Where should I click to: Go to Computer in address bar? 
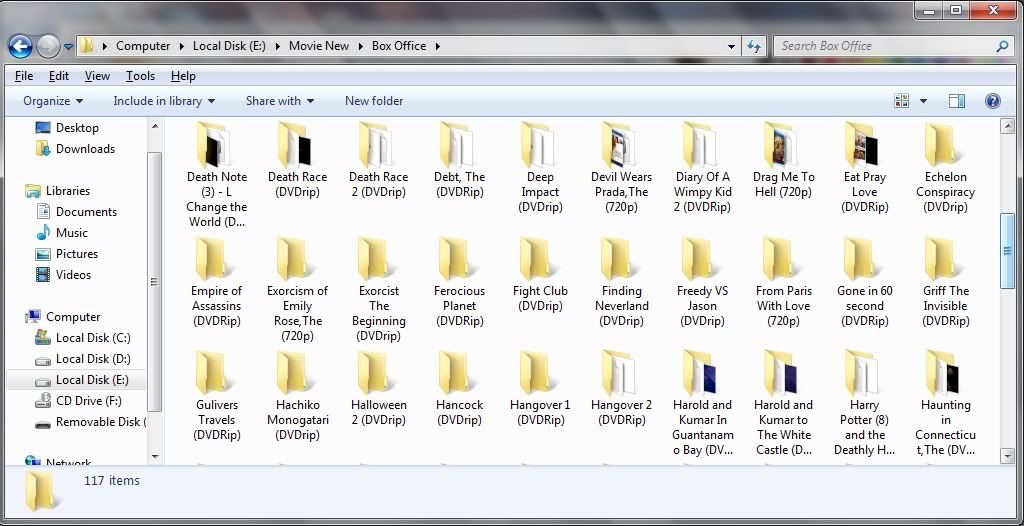click(x=143, y=46)
